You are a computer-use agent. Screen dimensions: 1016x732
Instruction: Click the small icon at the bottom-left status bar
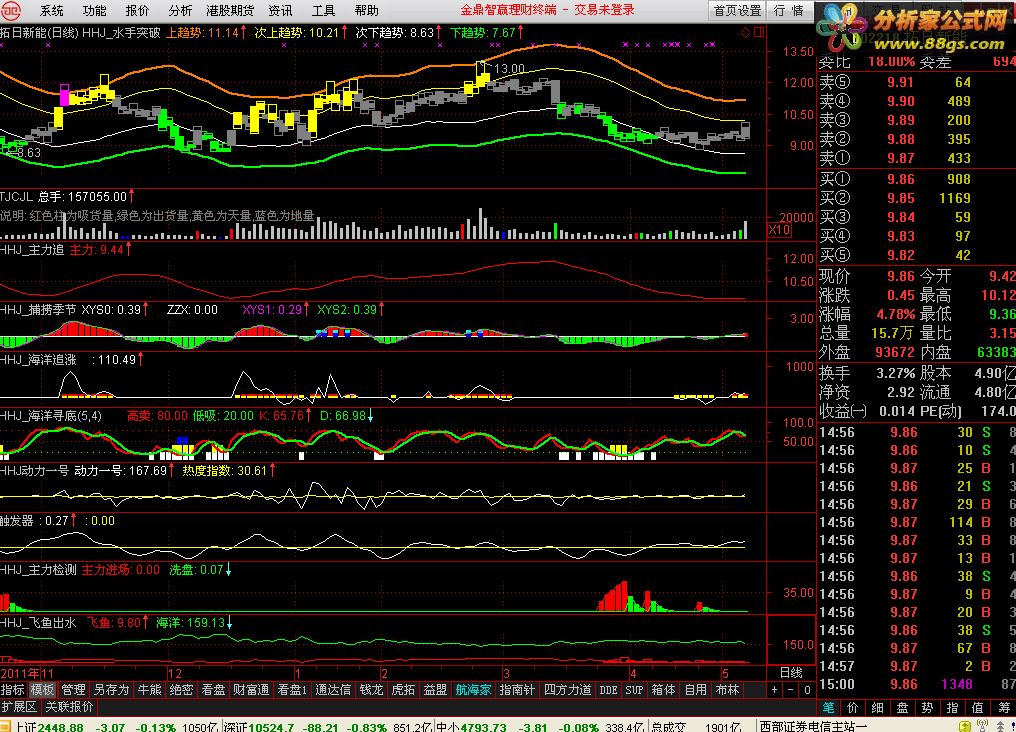click(x=5, y=726)
